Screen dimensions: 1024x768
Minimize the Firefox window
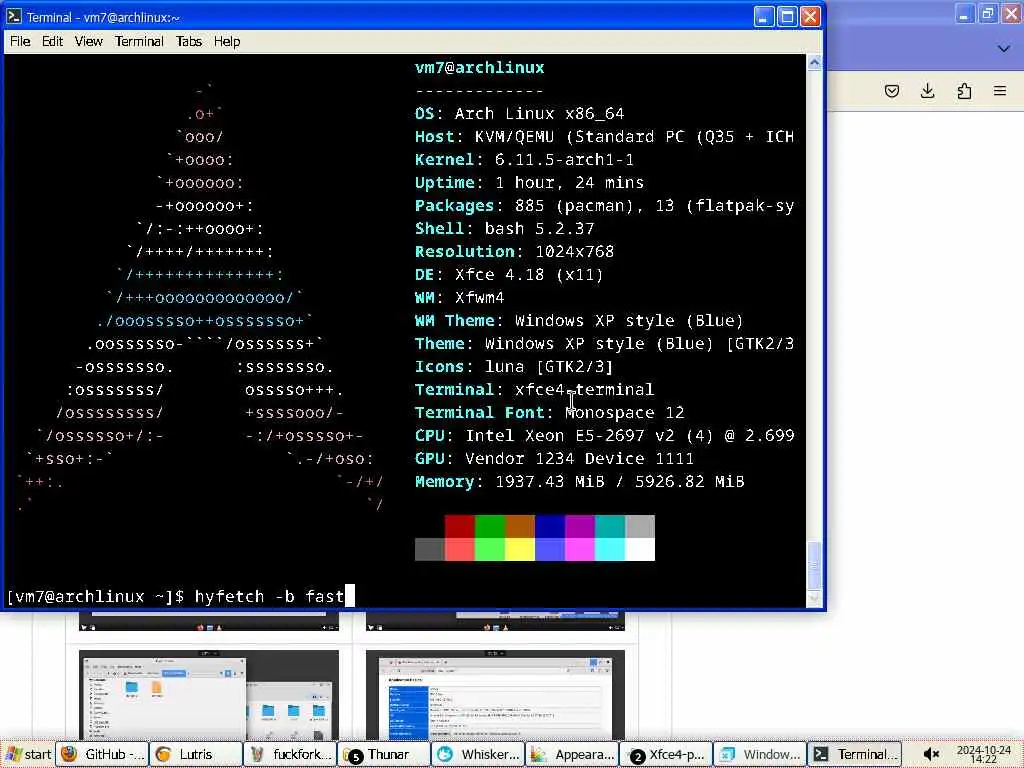(x=965, y=14)
